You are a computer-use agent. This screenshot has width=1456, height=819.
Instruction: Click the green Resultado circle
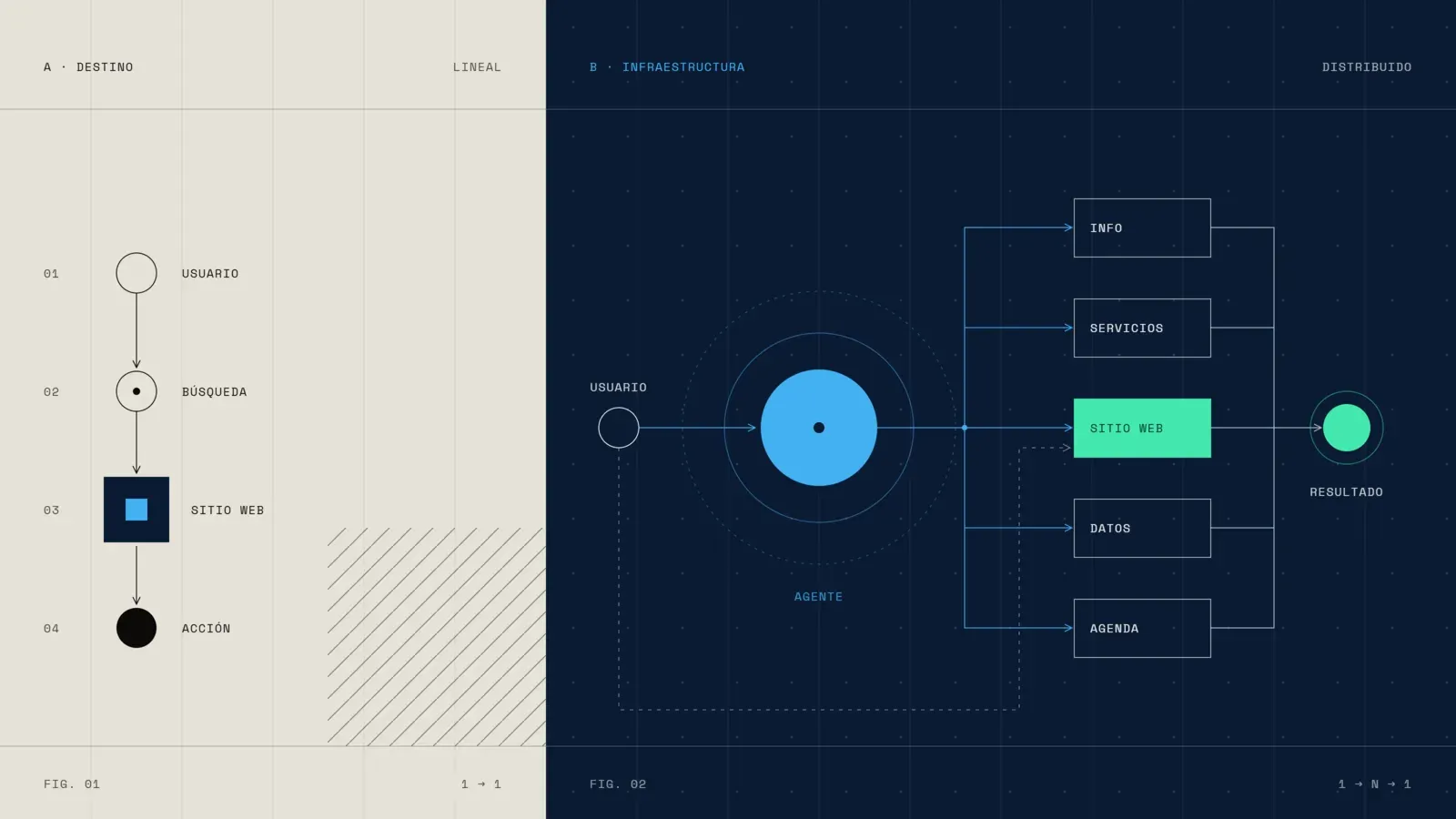(1347, 428)
